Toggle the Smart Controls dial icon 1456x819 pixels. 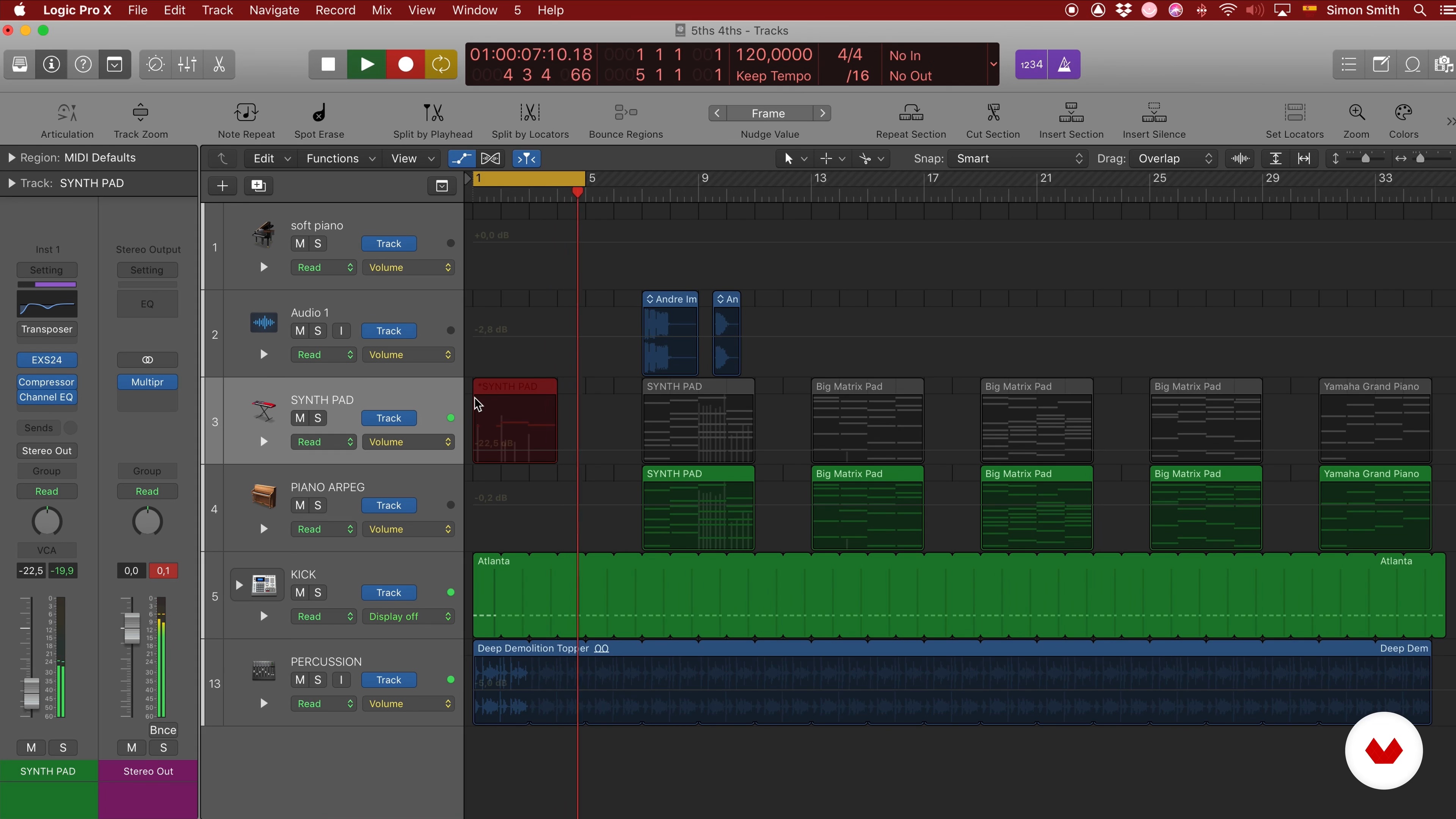(155, 64)
